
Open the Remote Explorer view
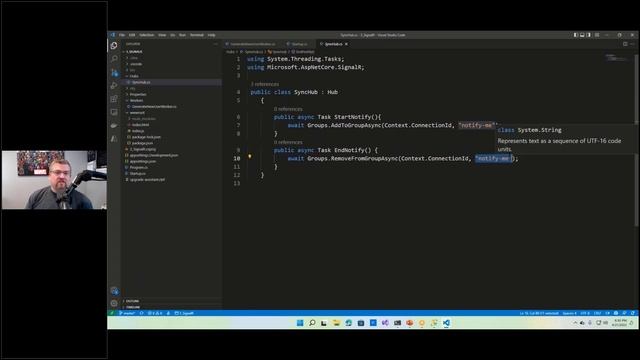114,112
